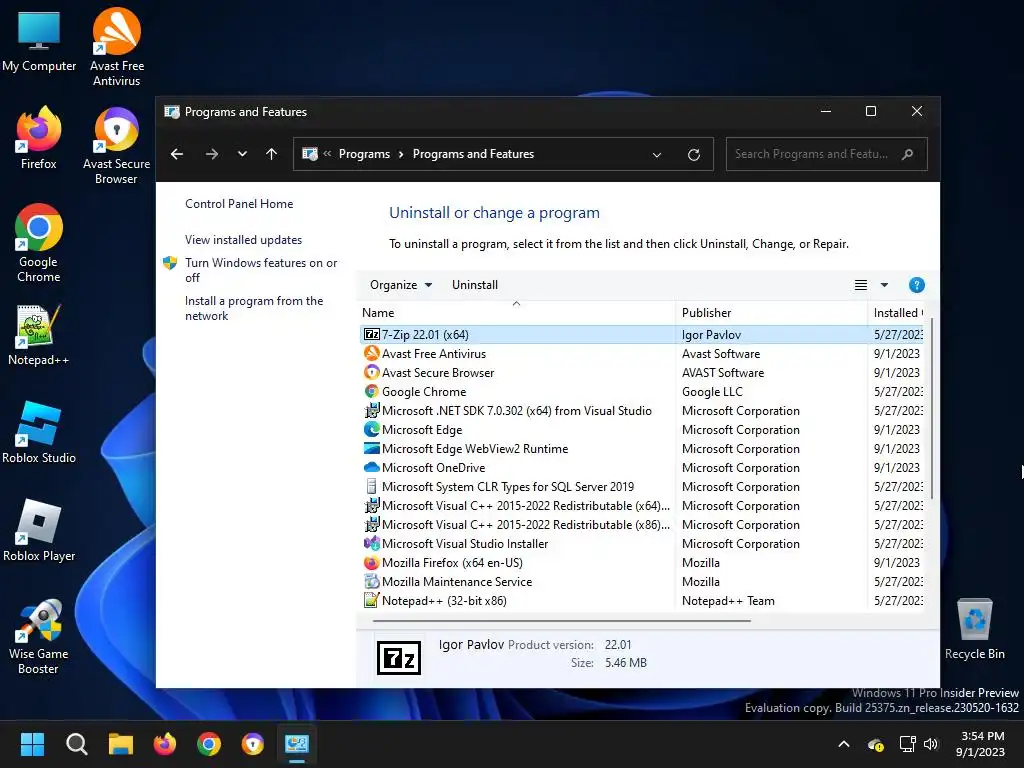Click the Google Chrome icon in the program list
The image size is (1024, 768).
(x=372, y=391)
